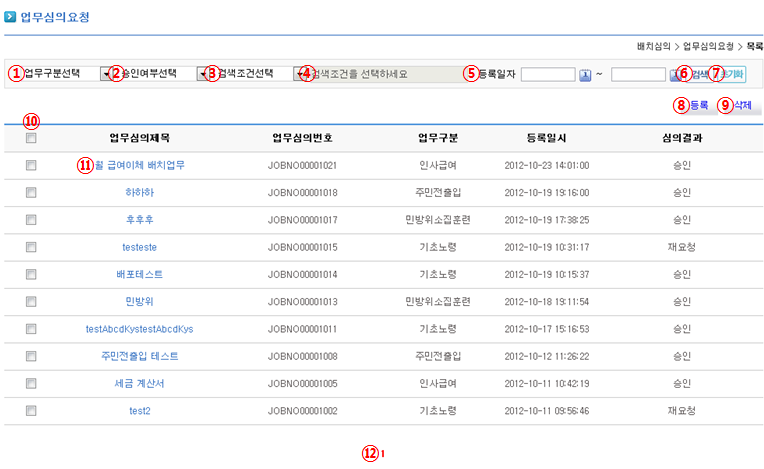Toggle the select-all checkbox in table header
The height and width of the screenshot is (469, 764).
31,138
